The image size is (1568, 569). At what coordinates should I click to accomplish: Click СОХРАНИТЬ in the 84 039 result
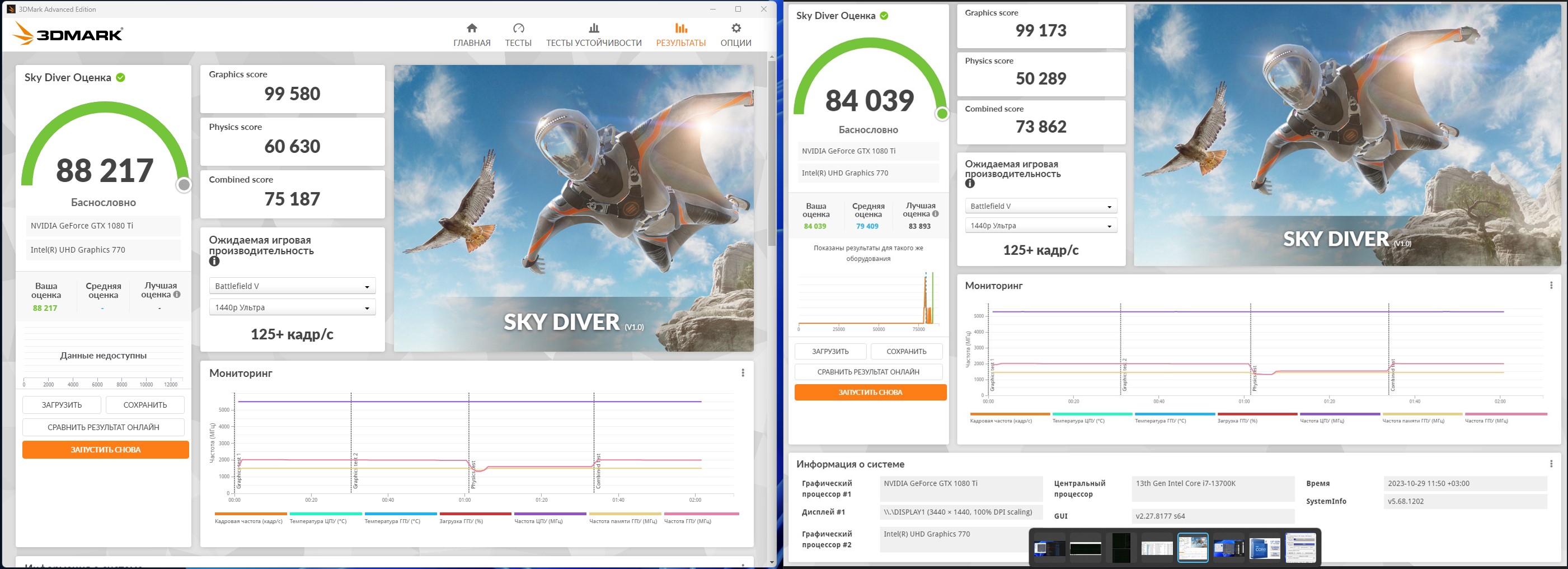[x=907, y=352]
